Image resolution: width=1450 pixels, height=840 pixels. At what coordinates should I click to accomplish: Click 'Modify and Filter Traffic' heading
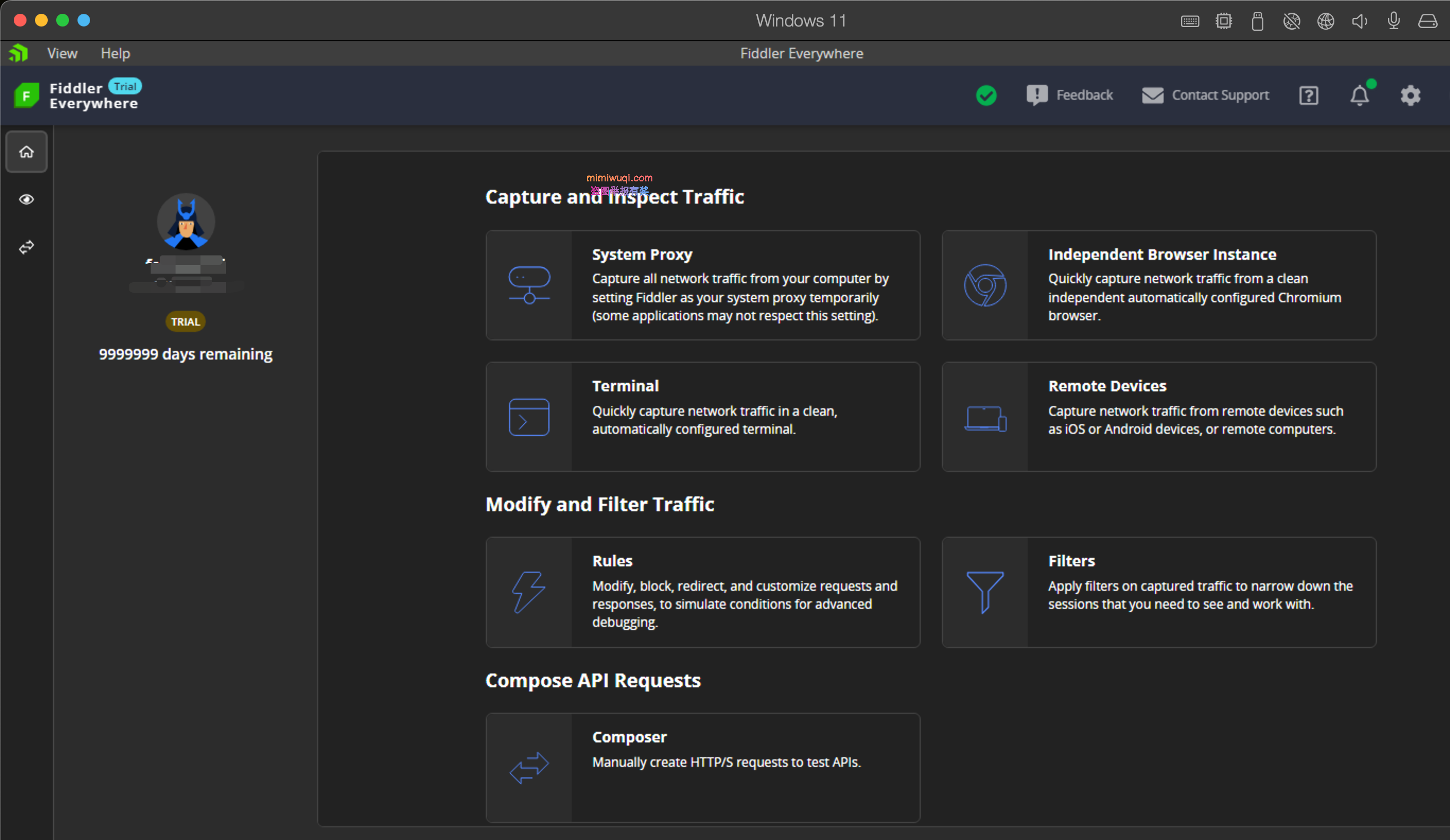point(599,504)
